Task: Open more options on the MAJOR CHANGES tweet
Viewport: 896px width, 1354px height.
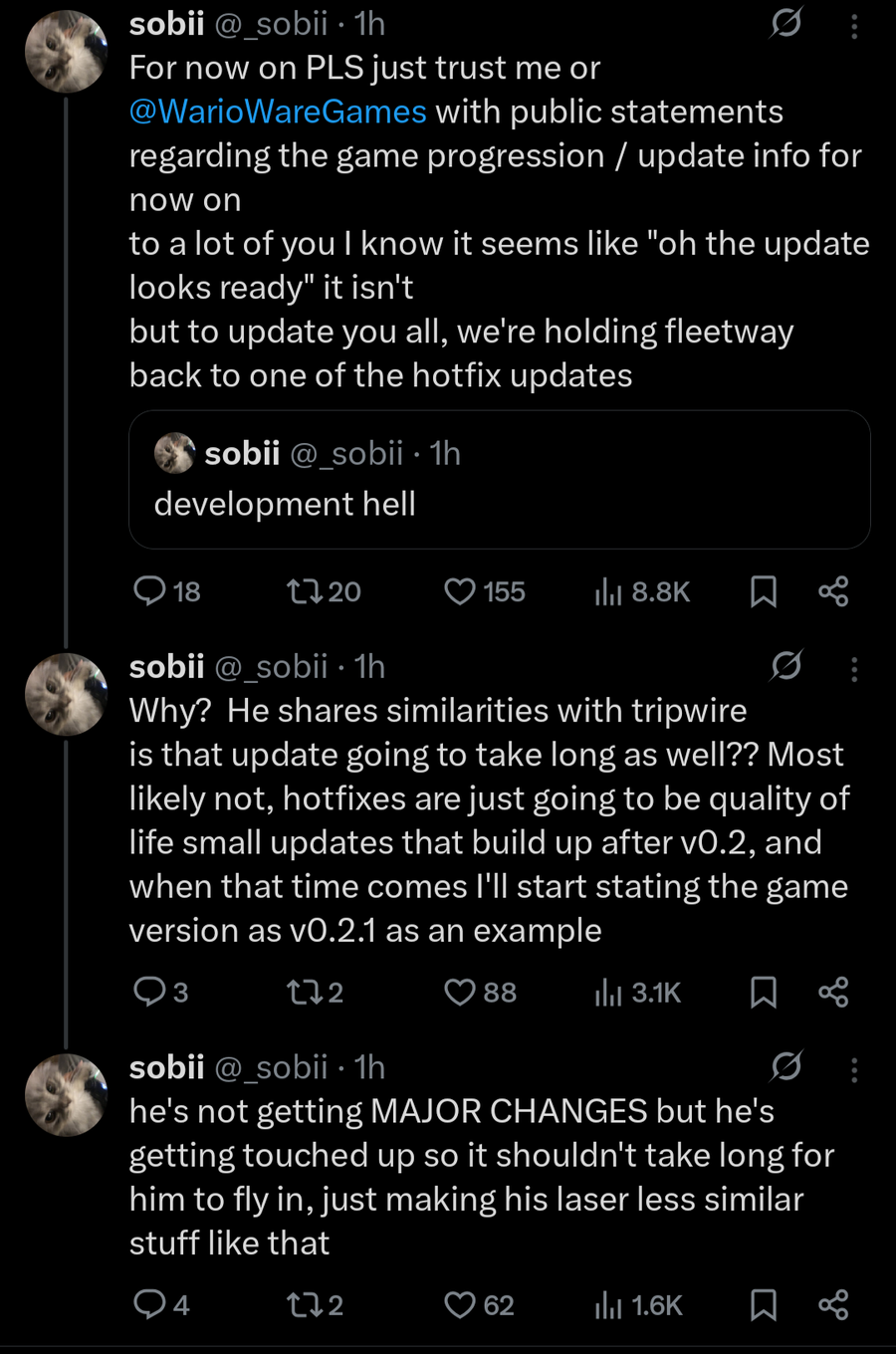Action: pyautogui.click(x=854, y=1069)
